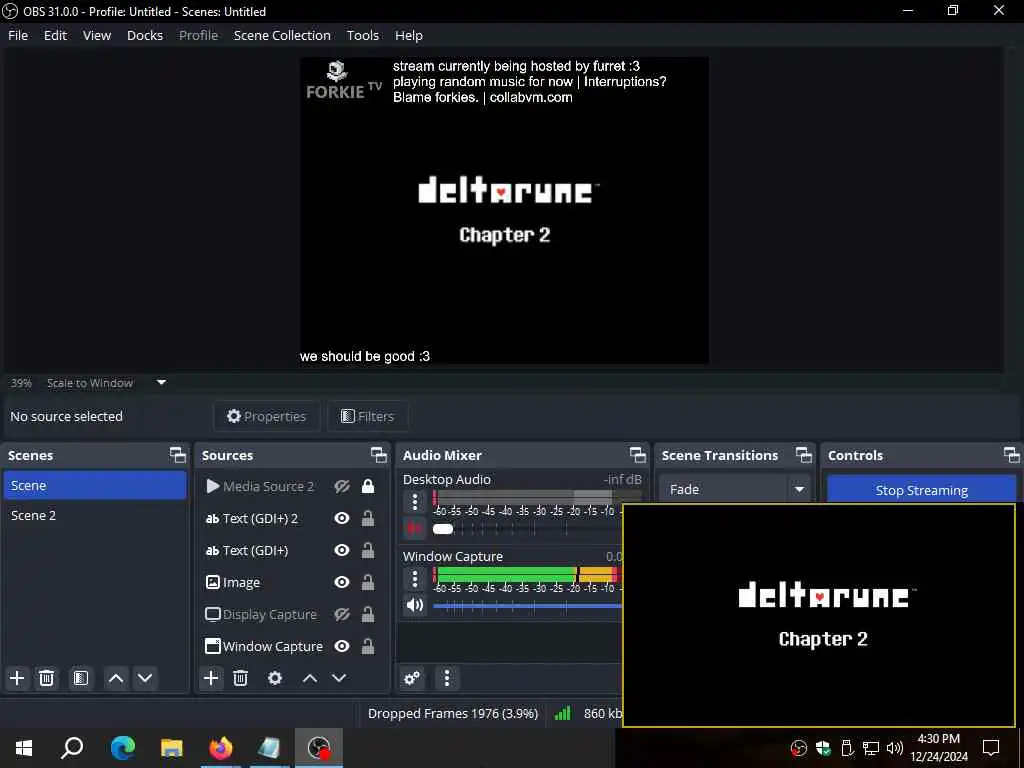Open the Profile menu
Image resolution: width=1024 pixels, height=768 pixels.
click(199, 35)
